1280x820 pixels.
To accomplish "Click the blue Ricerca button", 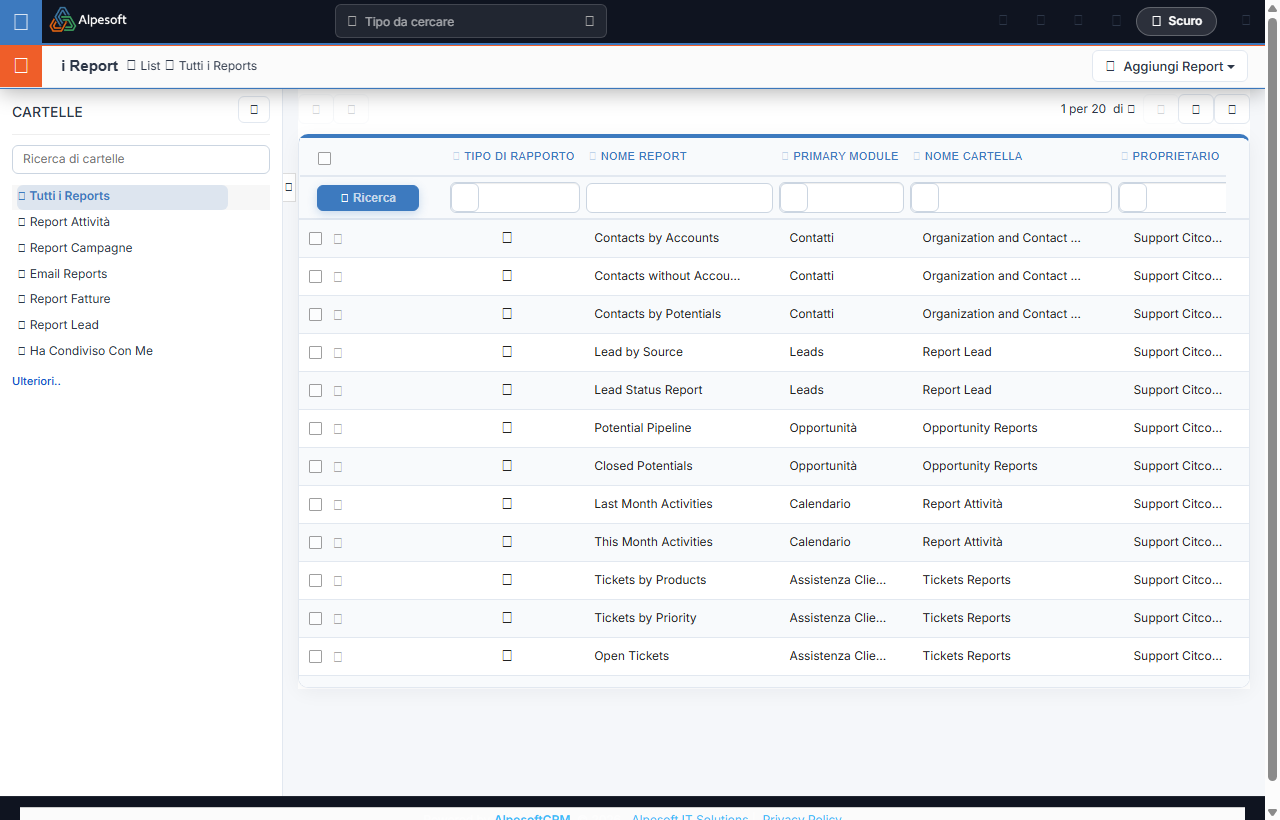I will [368, 198].
